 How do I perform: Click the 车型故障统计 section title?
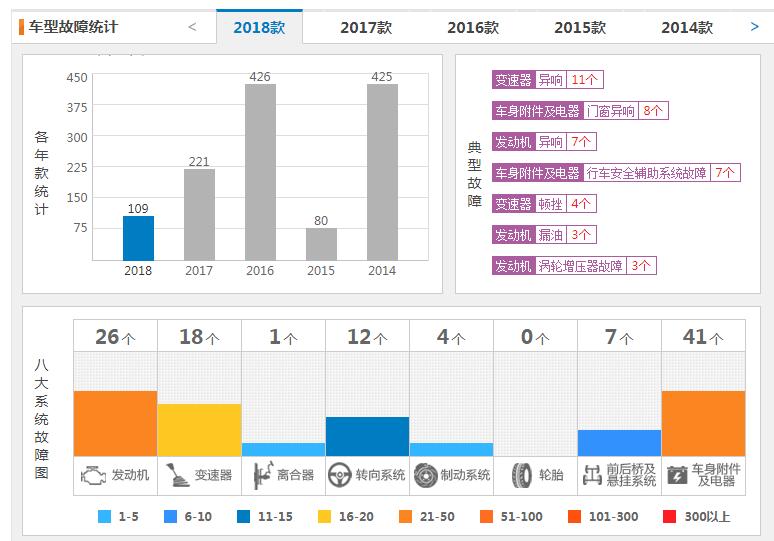click(73, 27)
